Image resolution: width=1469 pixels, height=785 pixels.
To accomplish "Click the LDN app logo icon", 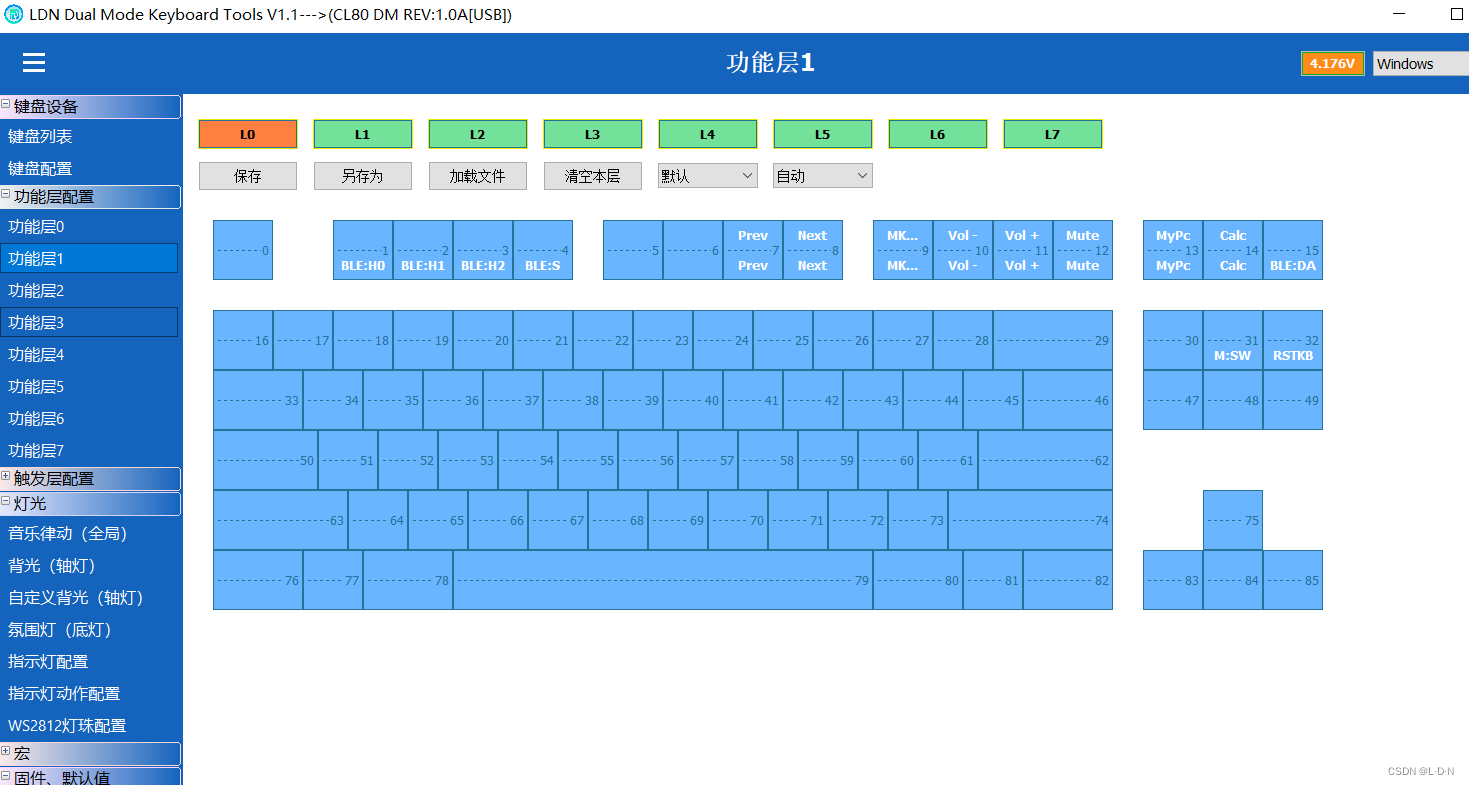I will 14,15.
